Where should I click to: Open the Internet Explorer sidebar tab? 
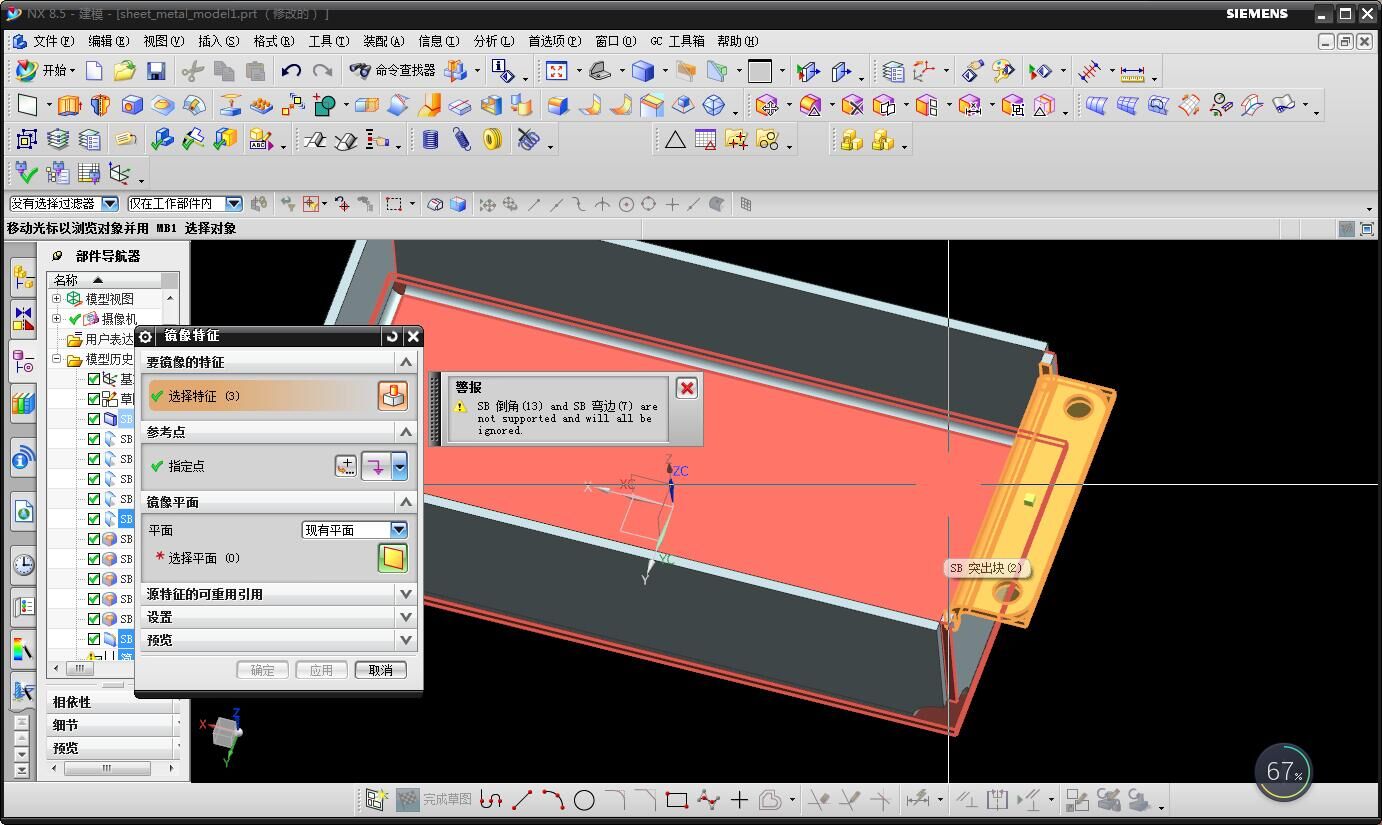point(23,512)
